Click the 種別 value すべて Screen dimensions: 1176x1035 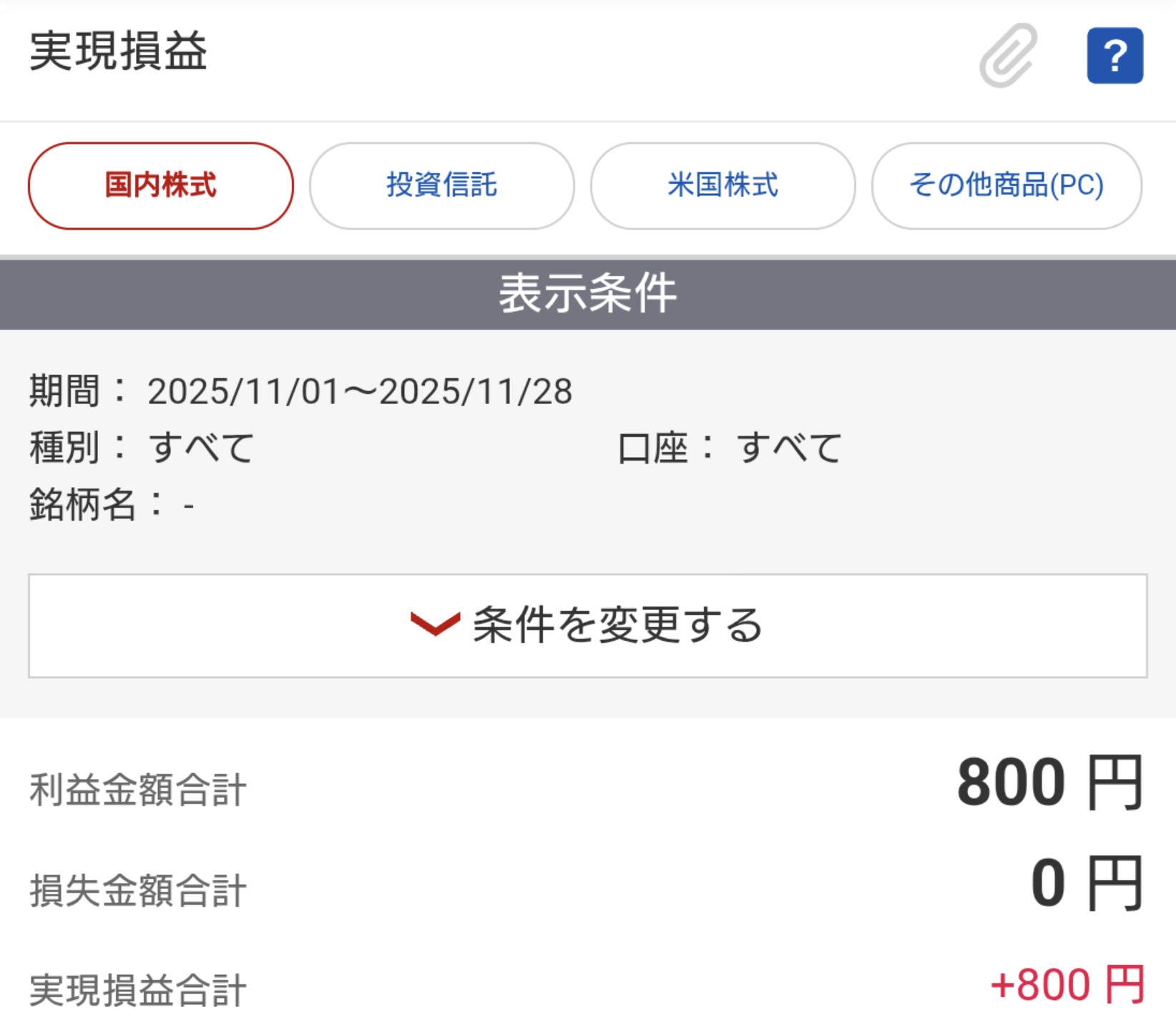201,448
